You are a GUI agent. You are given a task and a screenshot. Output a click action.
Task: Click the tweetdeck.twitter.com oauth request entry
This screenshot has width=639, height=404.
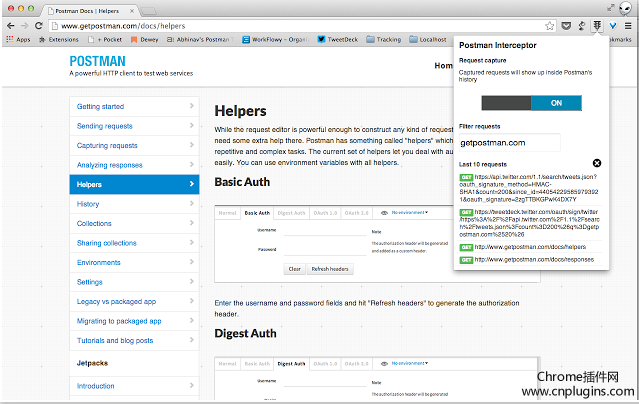coord(530,223)
